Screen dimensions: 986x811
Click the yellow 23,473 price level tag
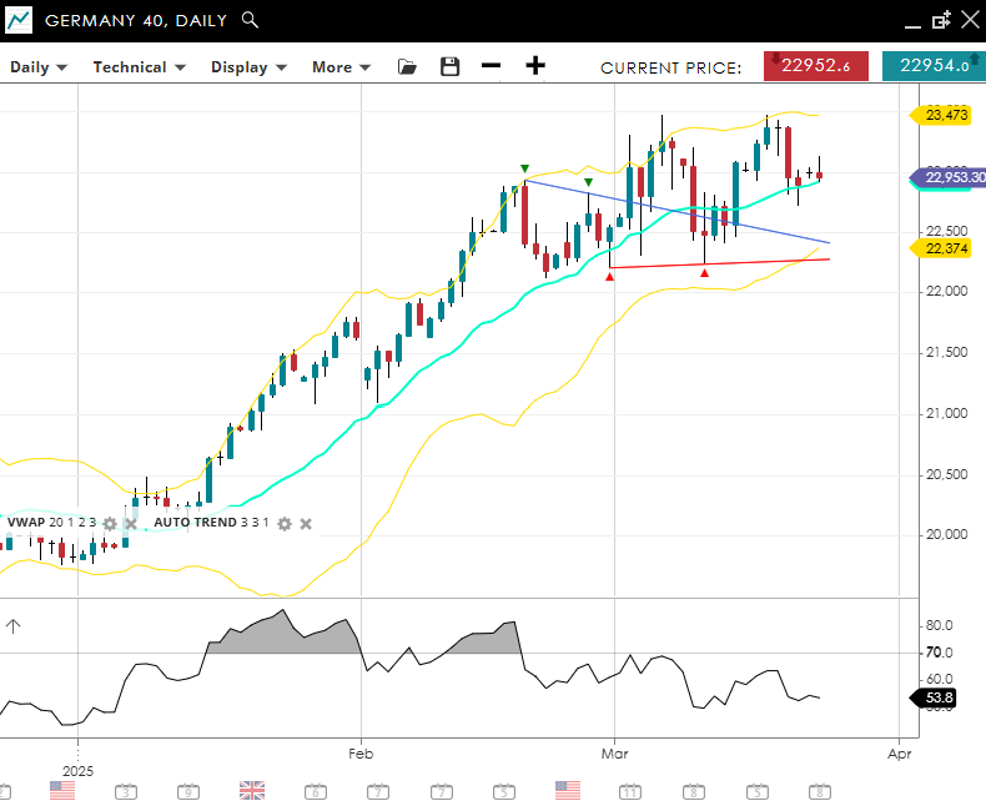(x=945, y=115)
